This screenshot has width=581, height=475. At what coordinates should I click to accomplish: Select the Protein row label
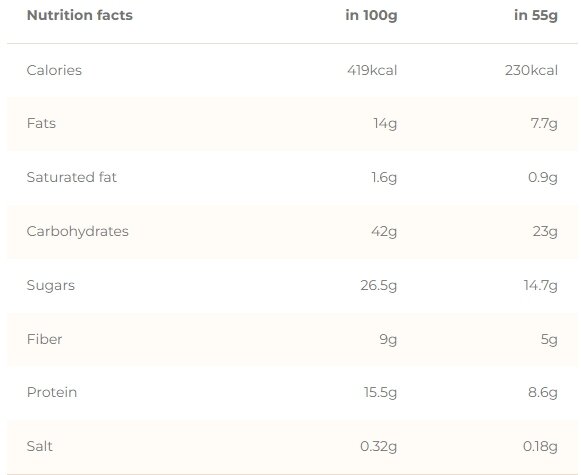pyautogui.click(x=52, y=392)
